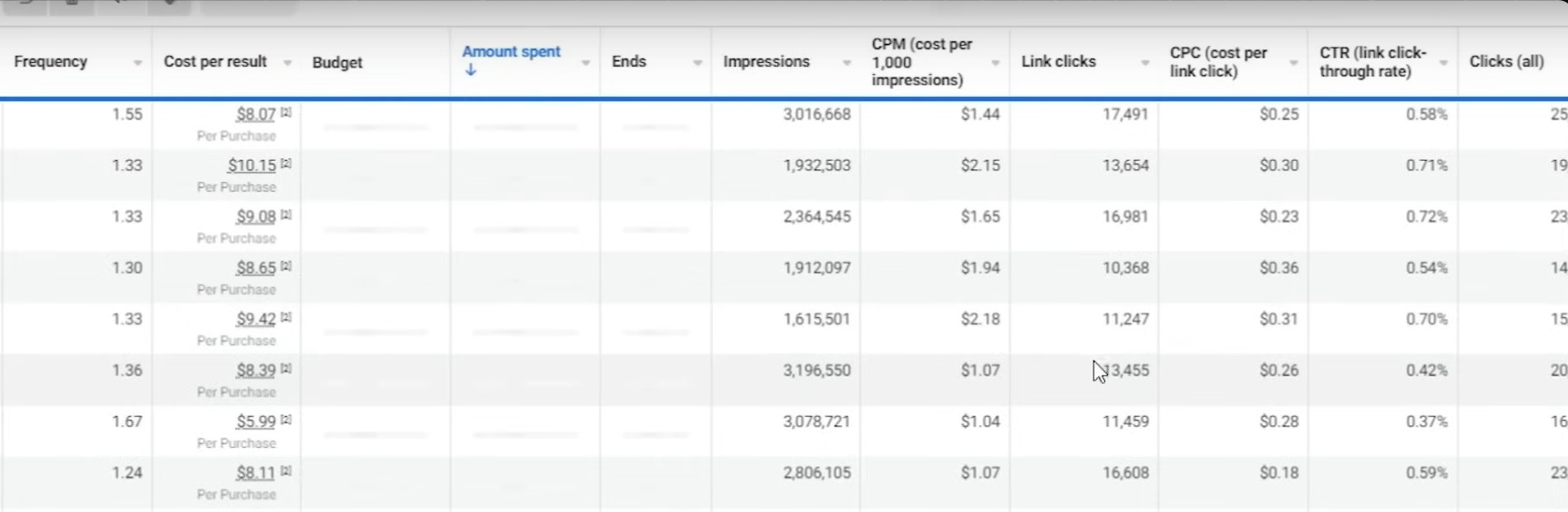Click the attribution icon beside $5.99
The width and height of the screenshot is (1568, 512).
(x=286, y=420)
